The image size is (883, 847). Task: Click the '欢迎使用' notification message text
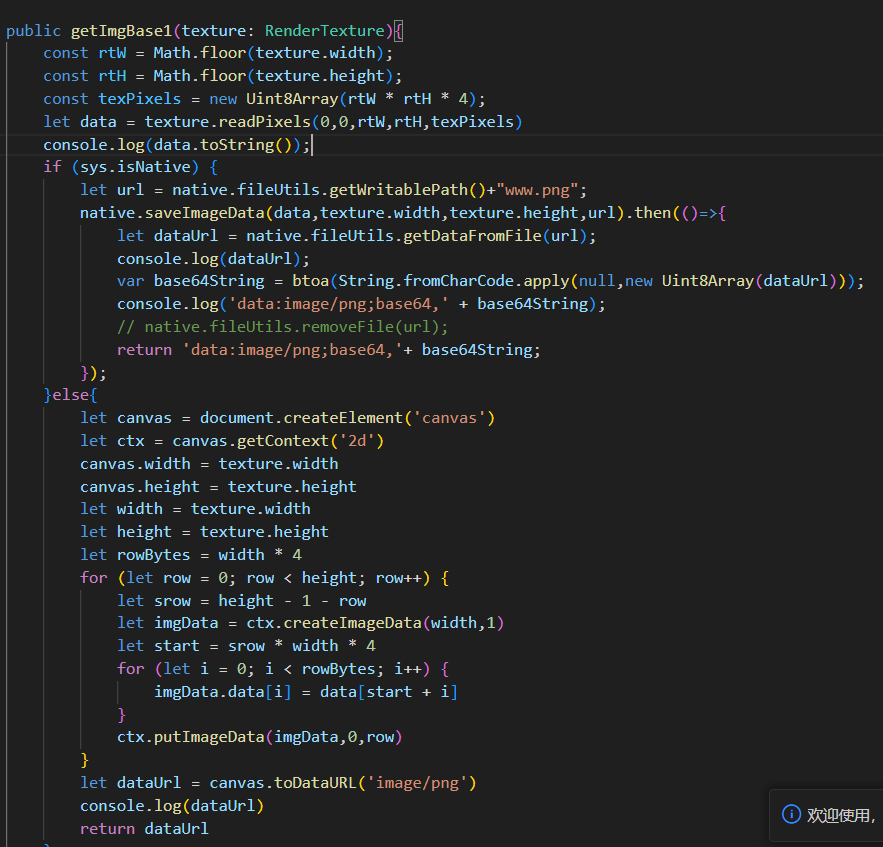[841, 815]
